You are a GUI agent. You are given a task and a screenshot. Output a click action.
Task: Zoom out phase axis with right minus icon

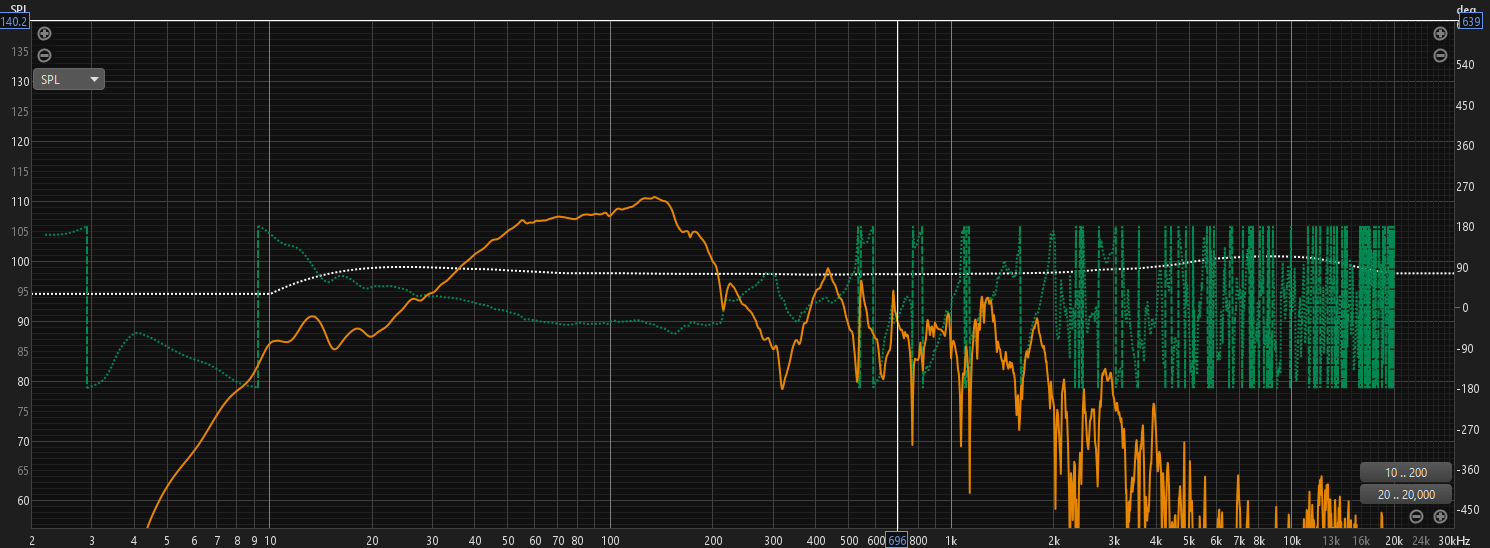1440,56
